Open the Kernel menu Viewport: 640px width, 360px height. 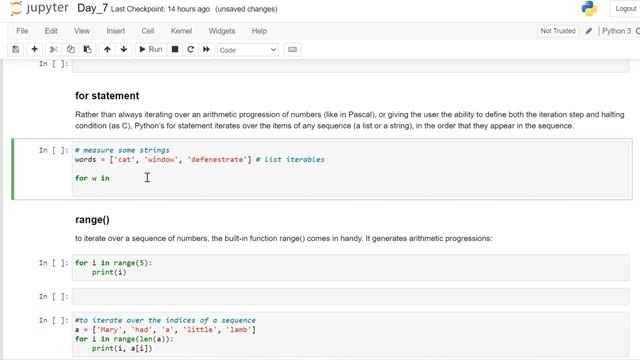(x=181, y=31)
